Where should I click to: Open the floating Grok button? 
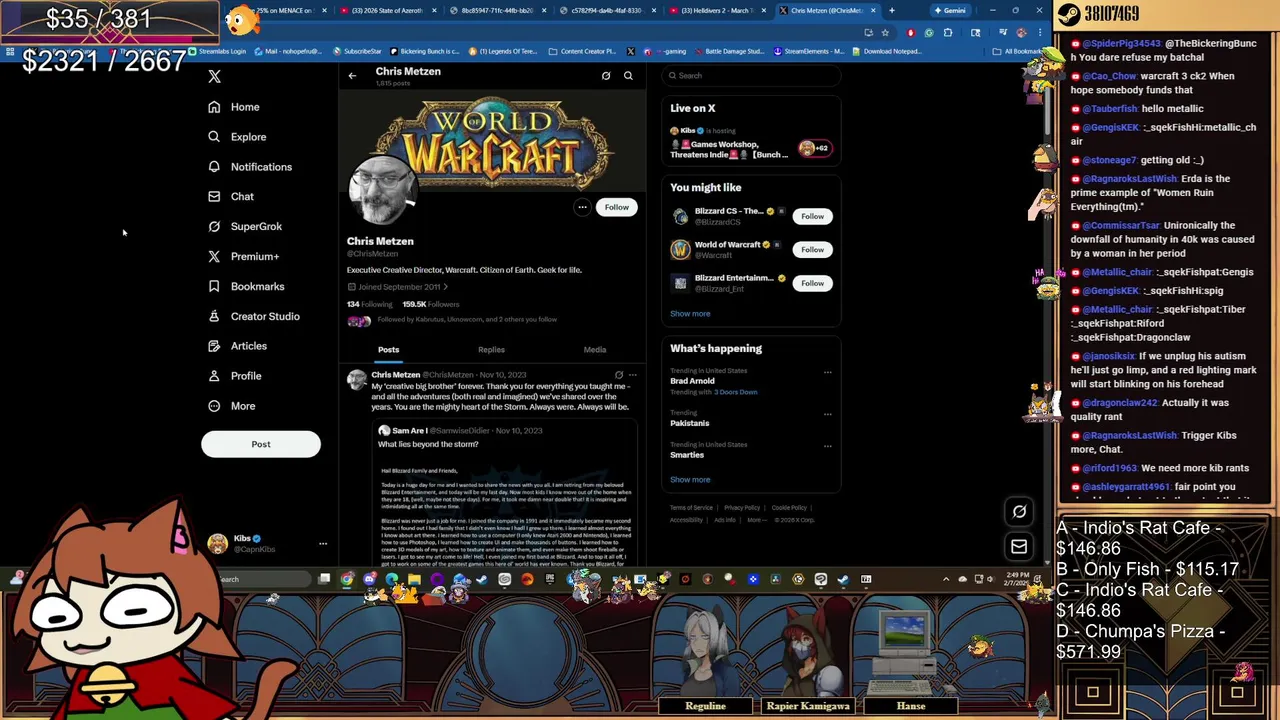point(1019,512)
